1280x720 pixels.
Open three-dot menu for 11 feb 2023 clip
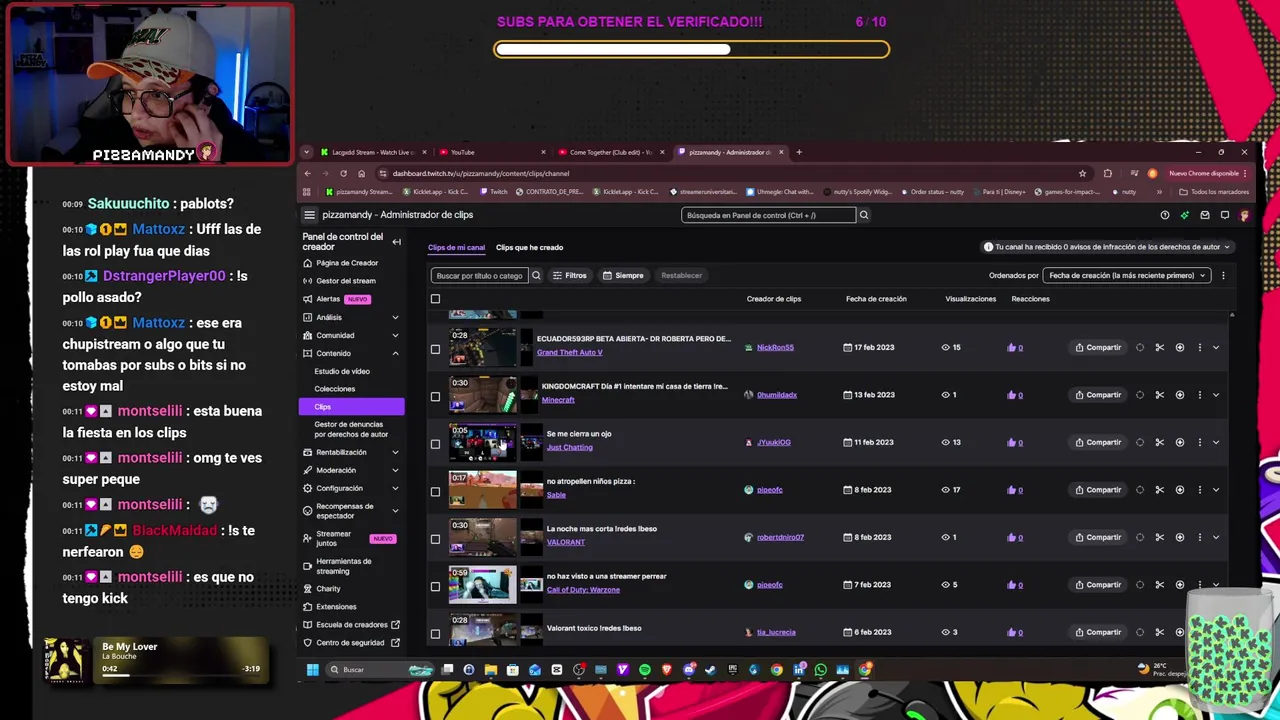click(1200, 442)
